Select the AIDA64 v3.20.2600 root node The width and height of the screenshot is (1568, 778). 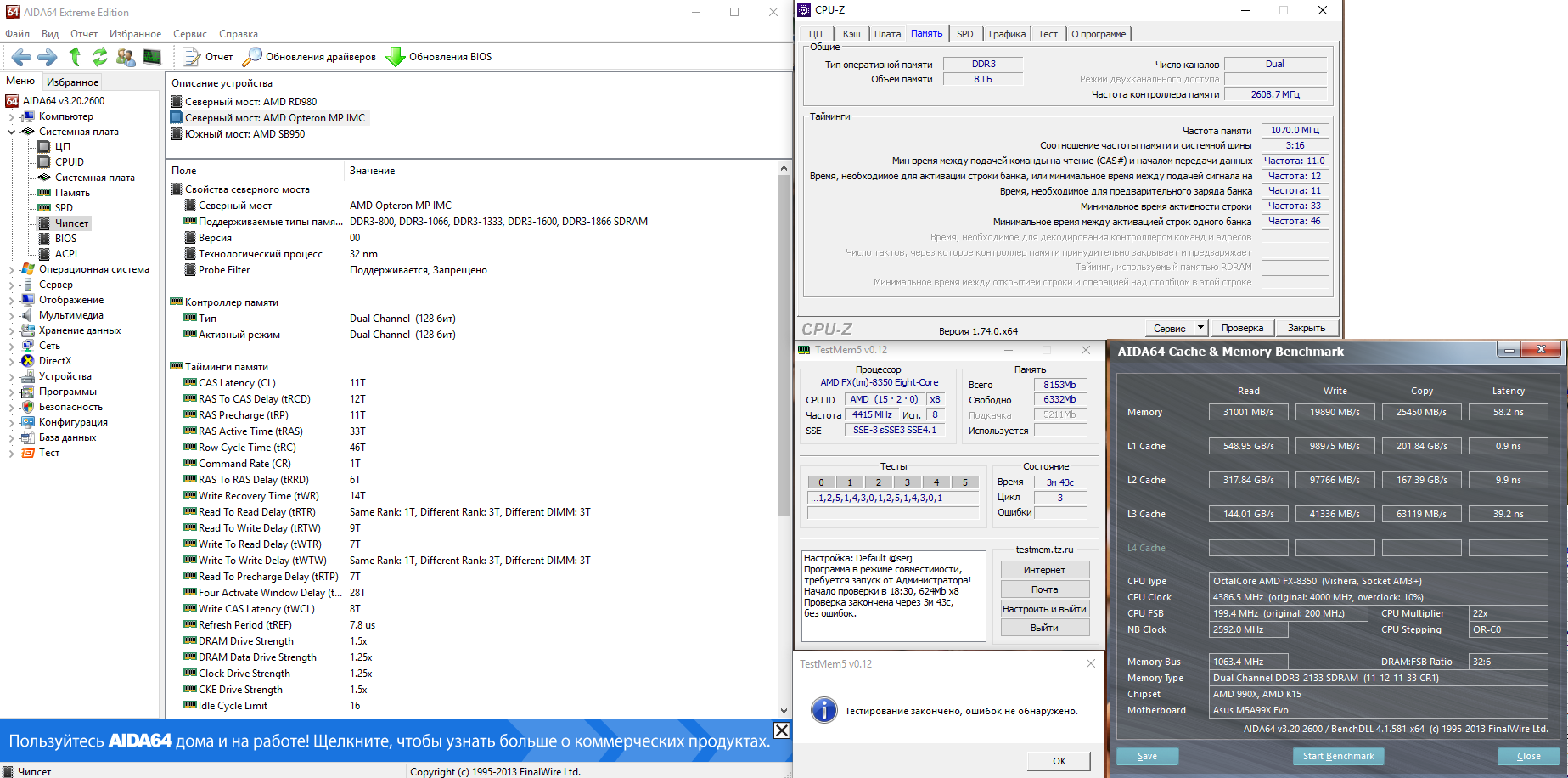tap(64, 101)
